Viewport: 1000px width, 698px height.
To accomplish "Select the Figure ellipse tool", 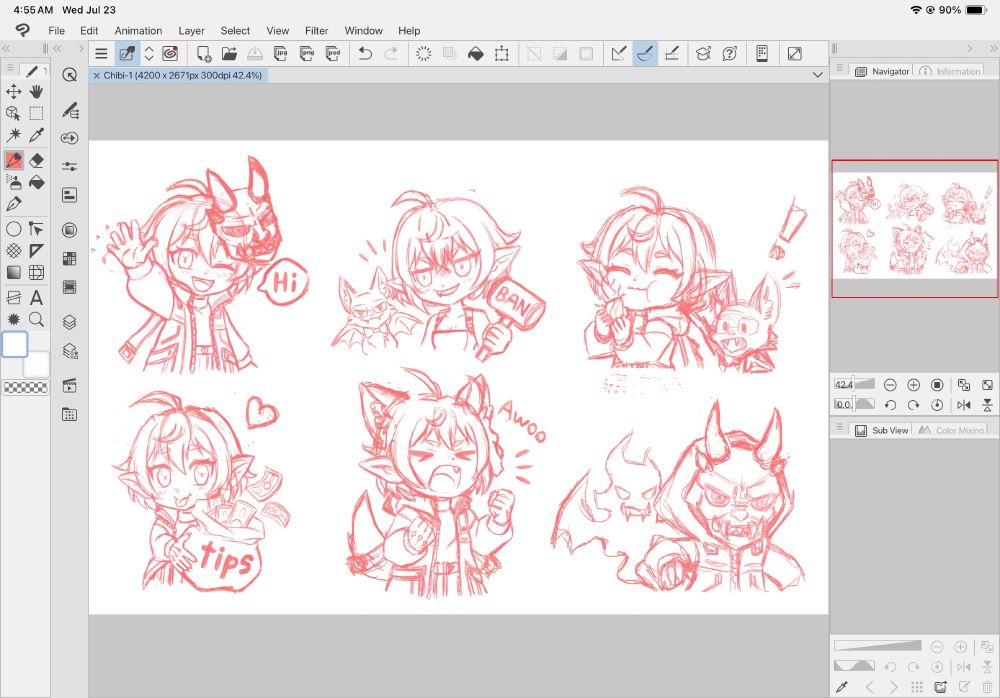I will 13,228.
